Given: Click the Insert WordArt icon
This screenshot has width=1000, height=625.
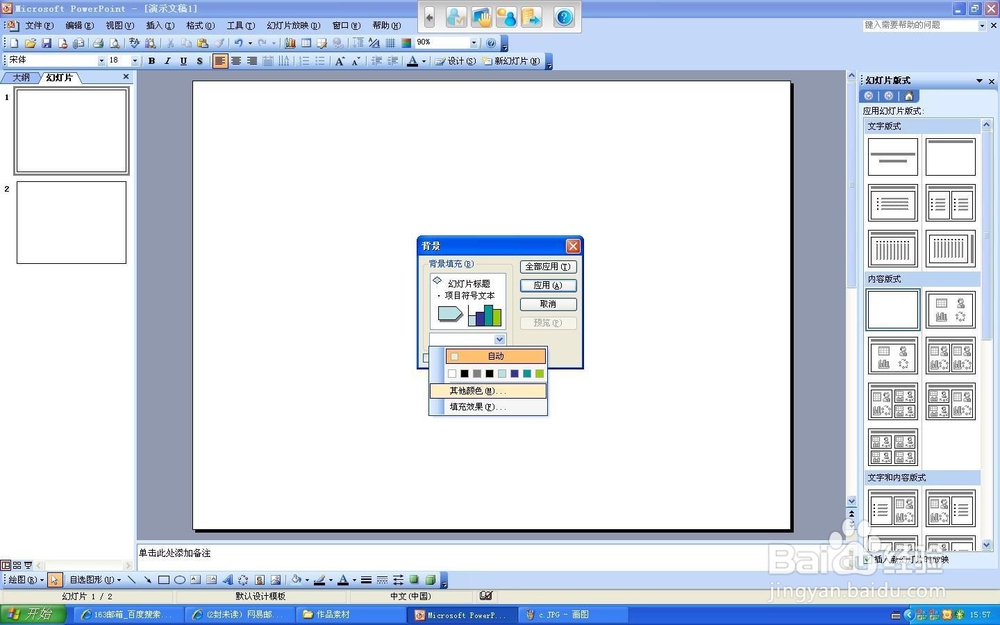Looking at the screenshot, I should click(228, 580).
